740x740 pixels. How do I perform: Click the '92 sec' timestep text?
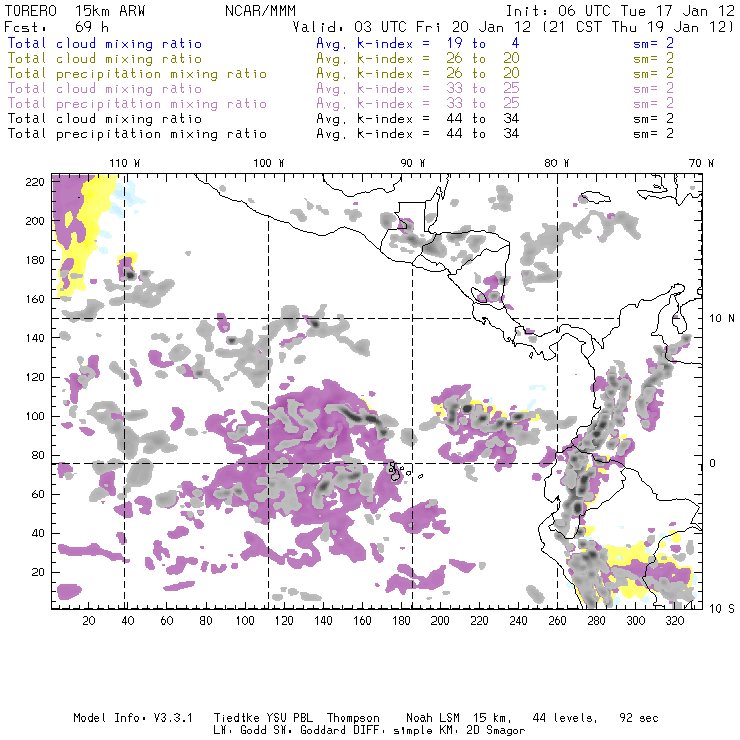coord(639,718)
